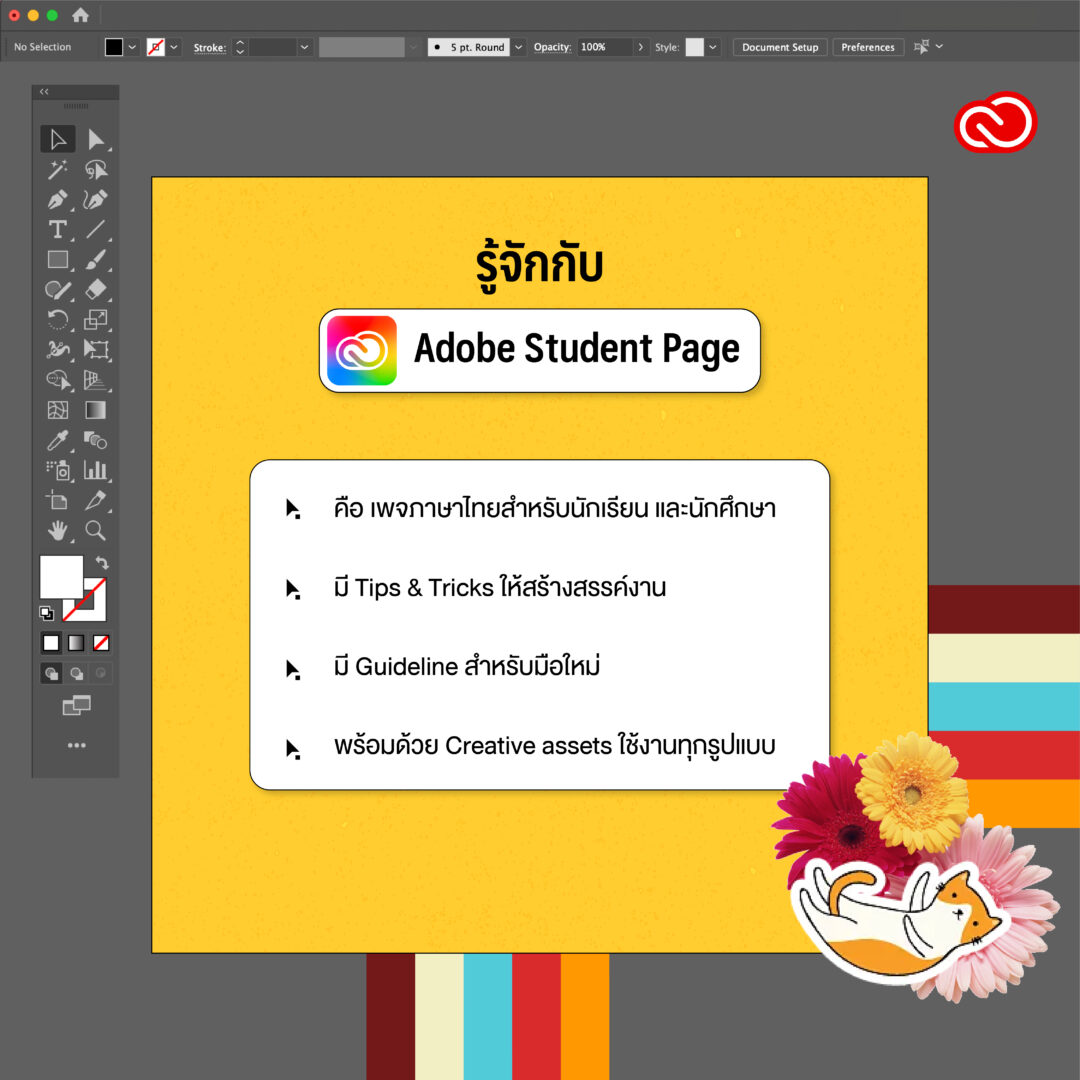This screenshot has width=1080, height=1080.
Task: Open the variable width profile dropdown
Action: pos(413,47)
